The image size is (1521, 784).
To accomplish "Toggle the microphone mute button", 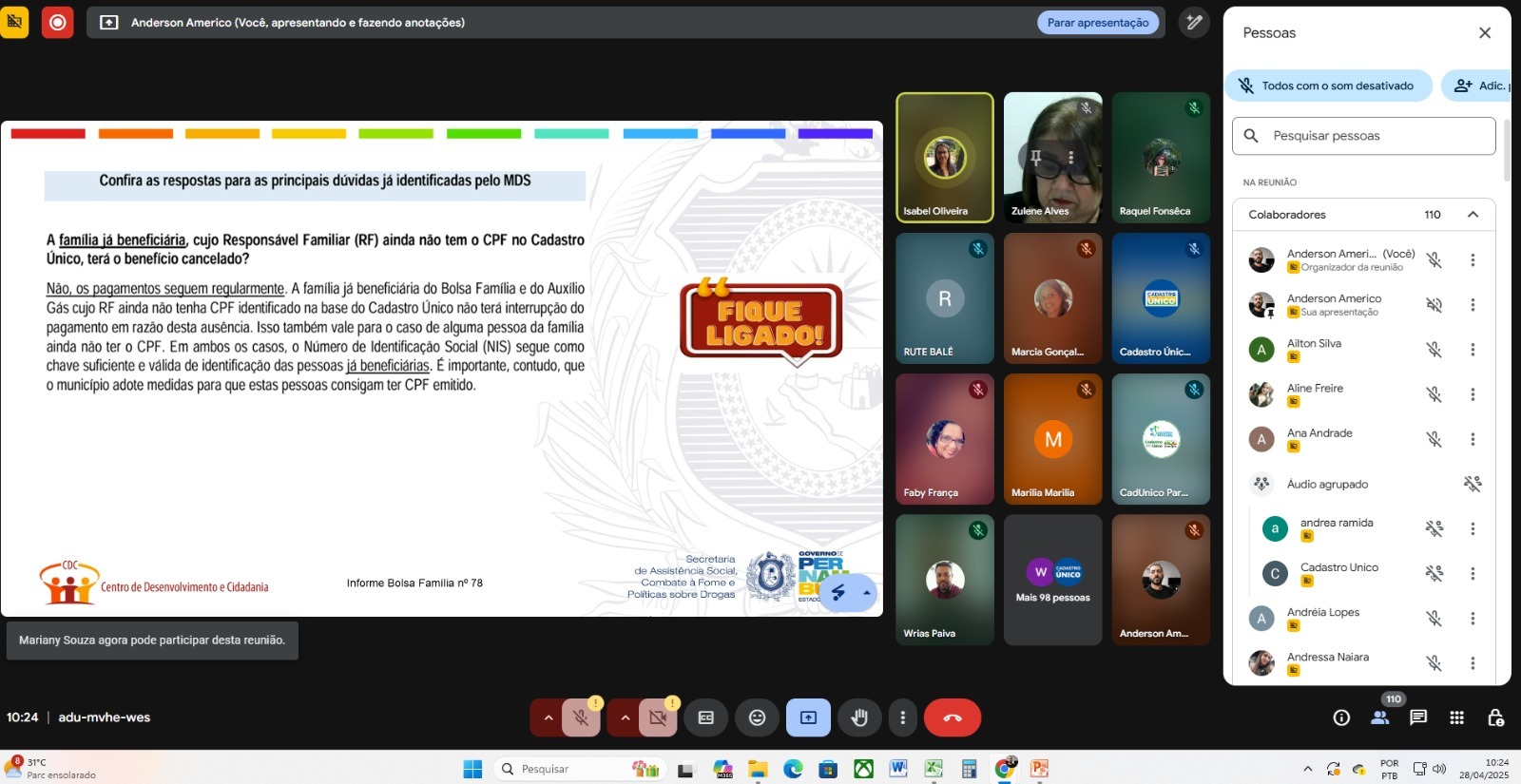I will (581, 717).
